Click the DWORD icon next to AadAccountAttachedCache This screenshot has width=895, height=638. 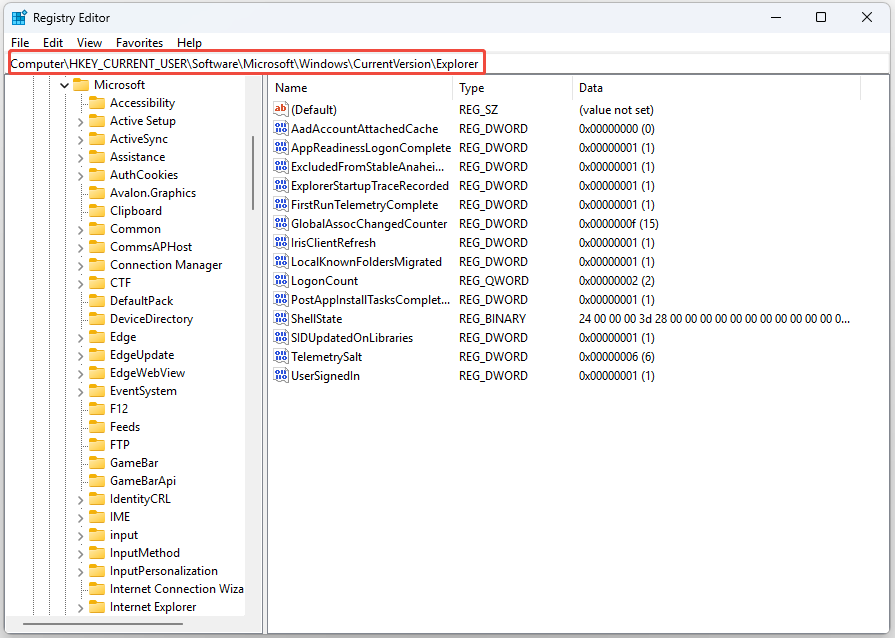click(x=281, y=129)
